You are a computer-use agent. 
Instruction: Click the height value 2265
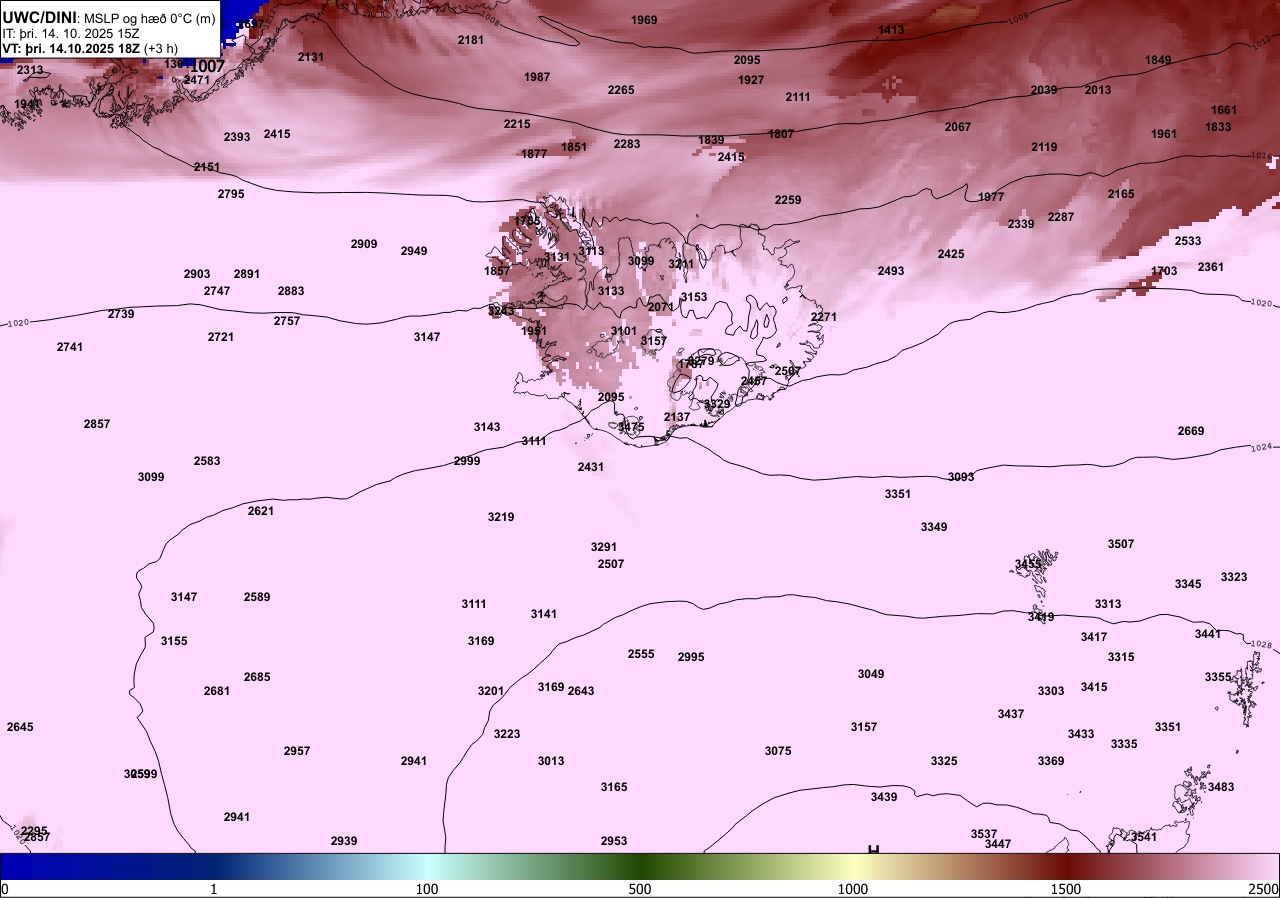point(621,90)
